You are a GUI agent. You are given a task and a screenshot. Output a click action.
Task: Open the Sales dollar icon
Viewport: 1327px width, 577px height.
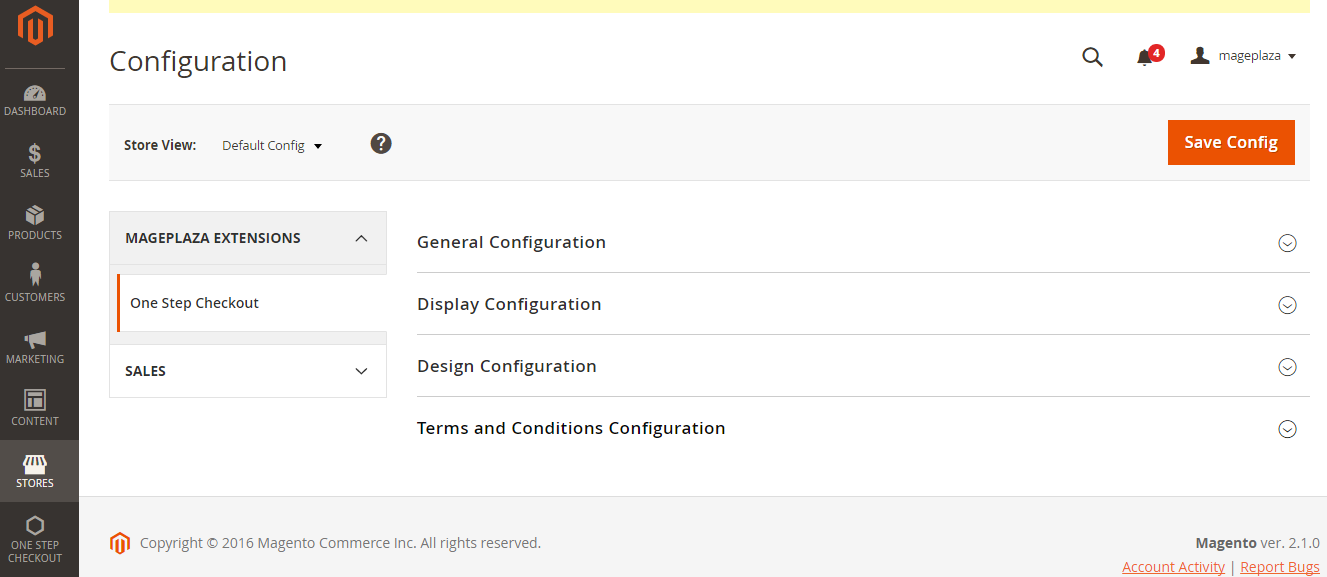[x=35, y=154]
